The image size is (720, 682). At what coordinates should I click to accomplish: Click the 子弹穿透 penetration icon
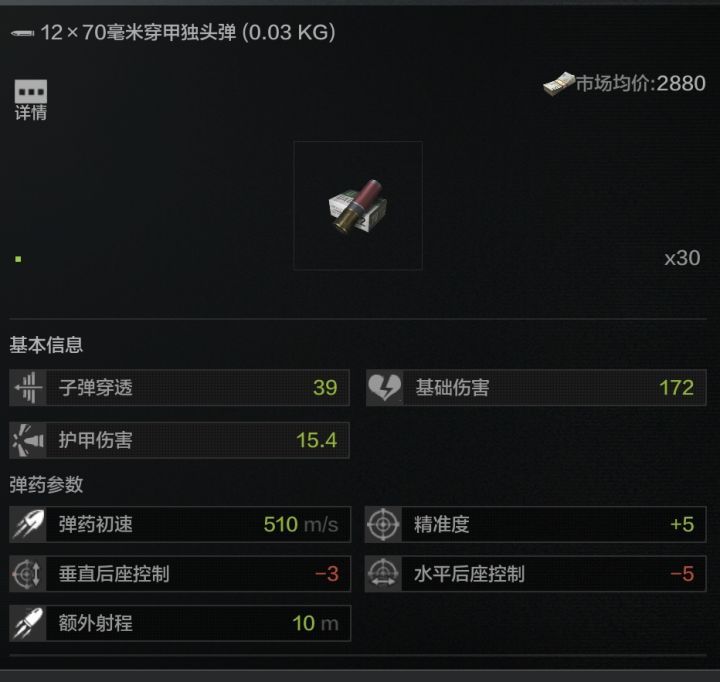pyautogui.click(x=28, y=388)
